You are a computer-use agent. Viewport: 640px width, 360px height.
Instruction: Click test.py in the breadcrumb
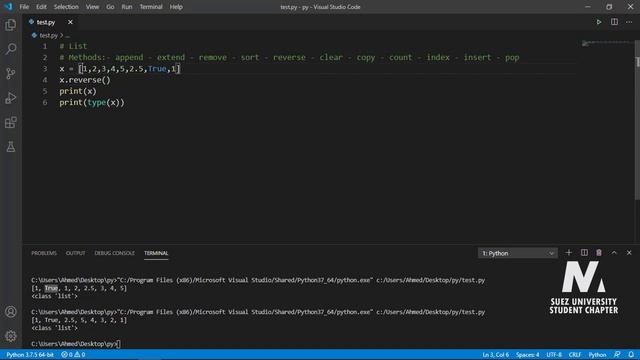click(49, 36)
